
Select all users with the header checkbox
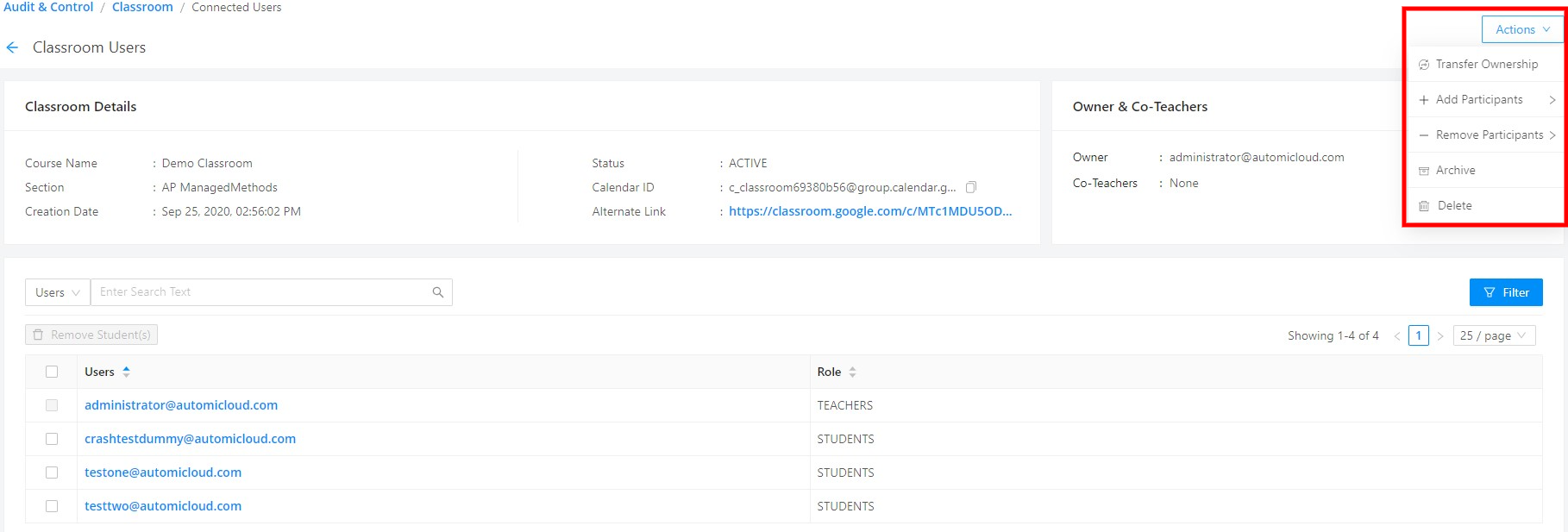click(x=52, y=372)
